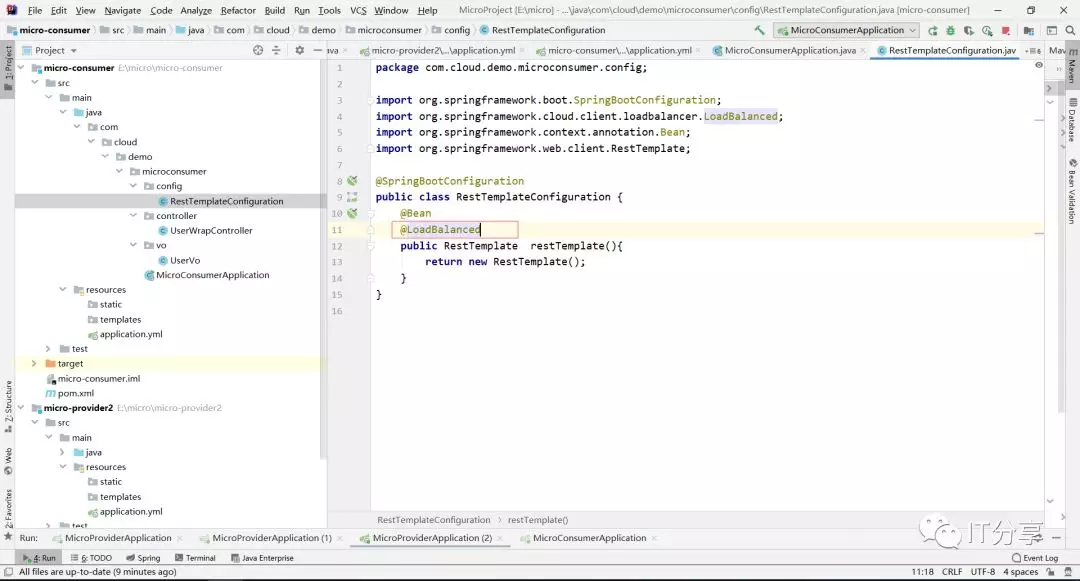Switch to MicroConsumerApplication.java editor tab
The width and height of the screenshot is (1080, 581).
pyautogui.click(x=790, y=50)
